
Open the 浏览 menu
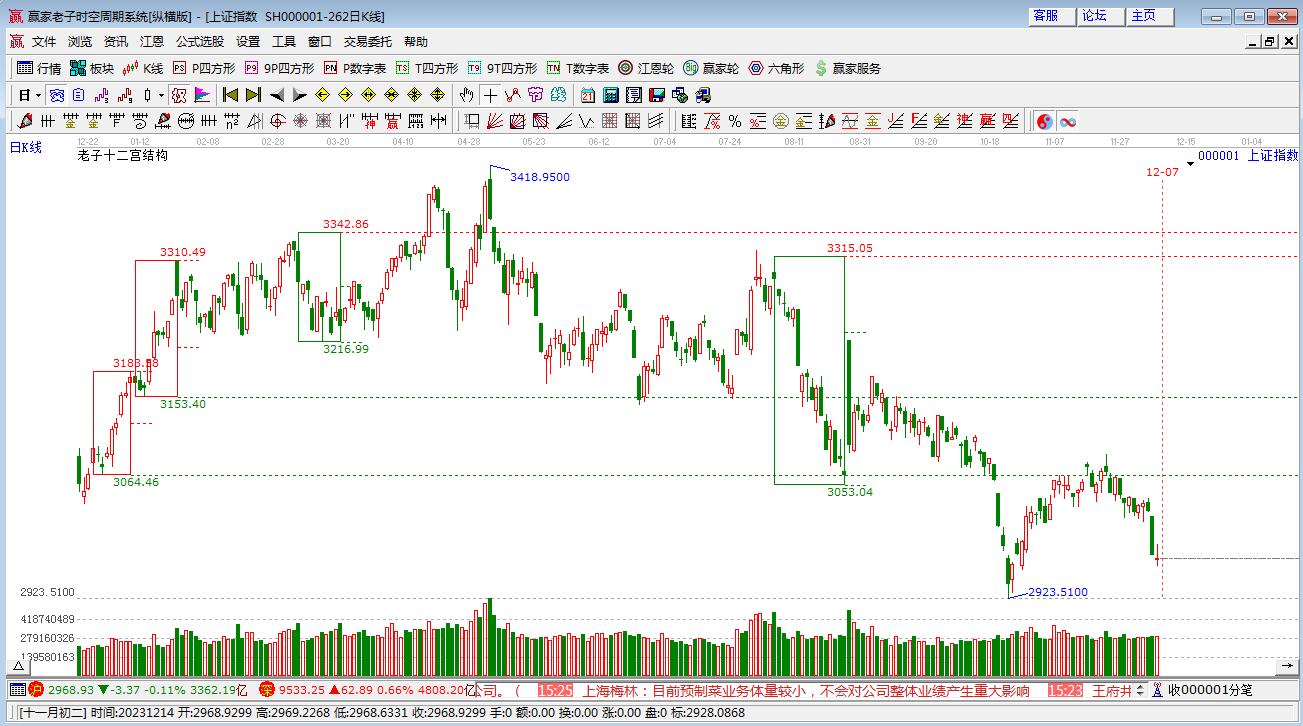[x=80, y=41]
